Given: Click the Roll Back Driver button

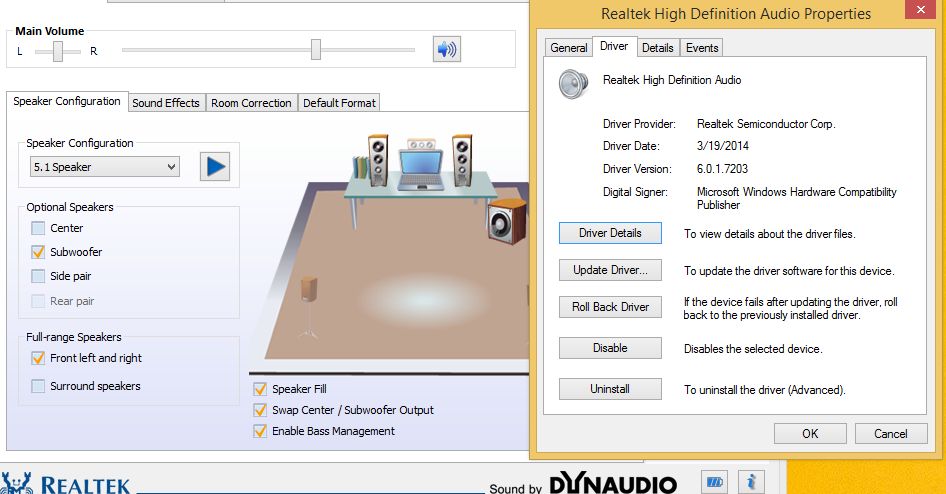Looking at the screenshot, I should pyautogui.click(x=610, y=307).
